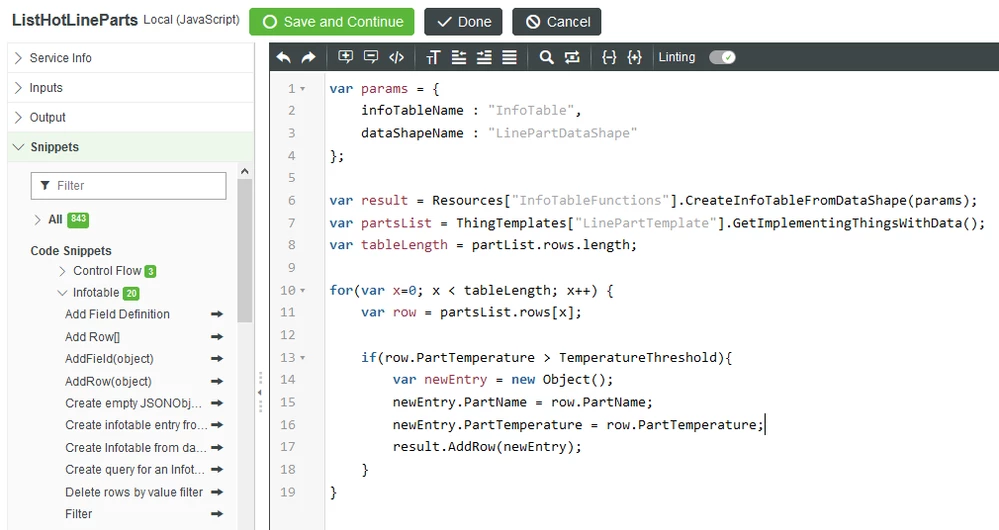Click the 843 count badge beside All
The width and height of the screenshot is (999, 530).
click(x=78, y=219)
